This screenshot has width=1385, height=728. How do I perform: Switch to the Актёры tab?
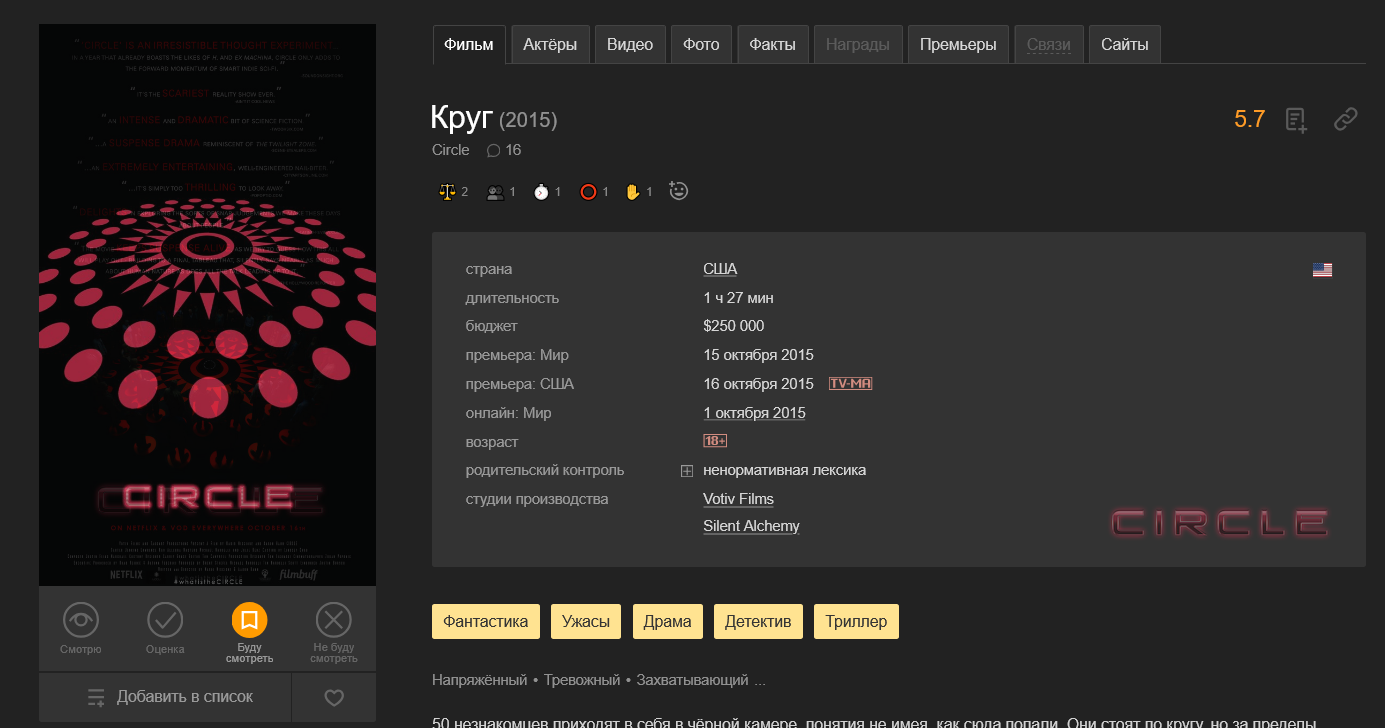pos(550,45)
